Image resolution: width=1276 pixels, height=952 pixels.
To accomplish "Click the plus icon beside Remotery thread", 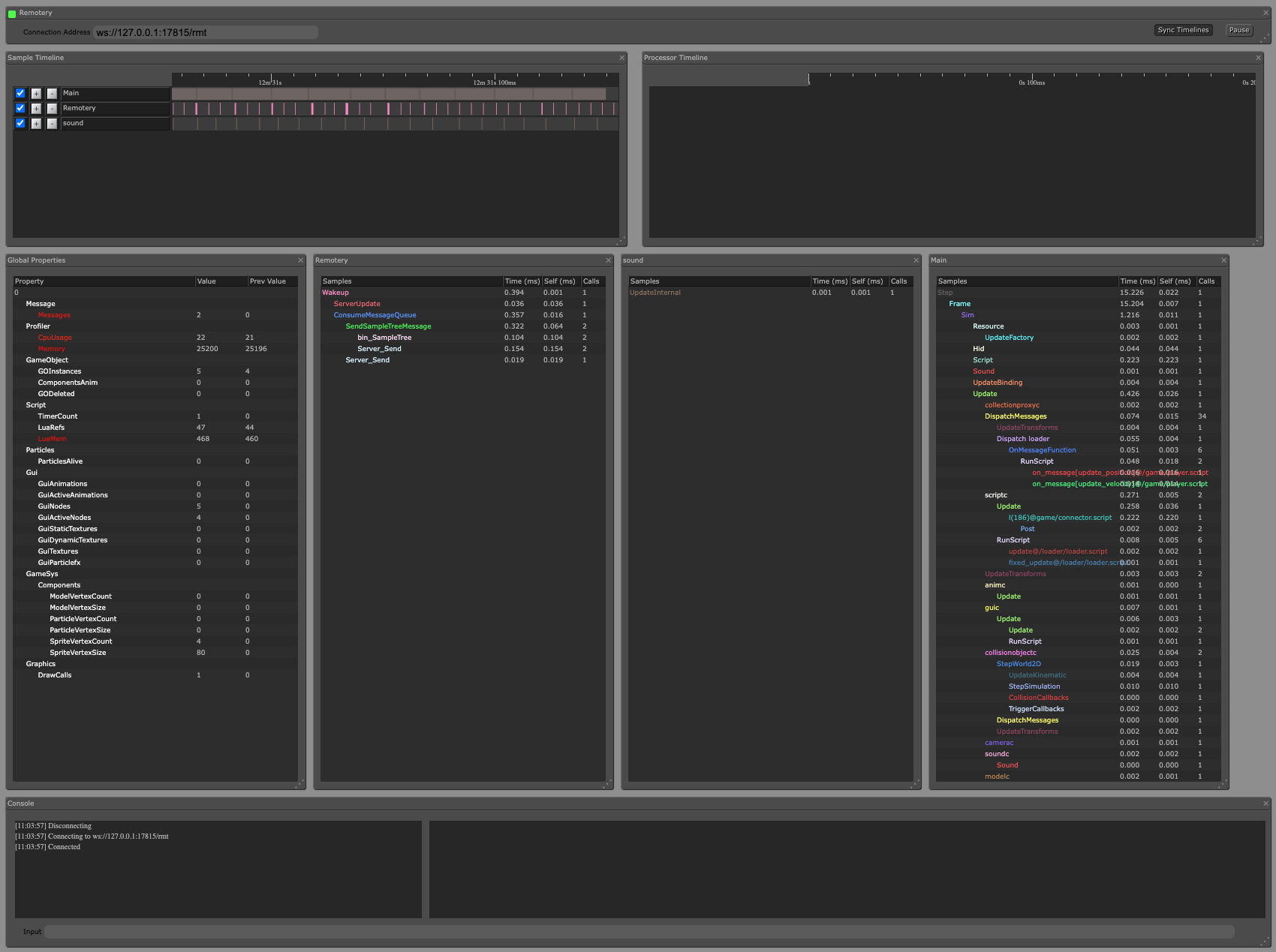I will point(36,108).
